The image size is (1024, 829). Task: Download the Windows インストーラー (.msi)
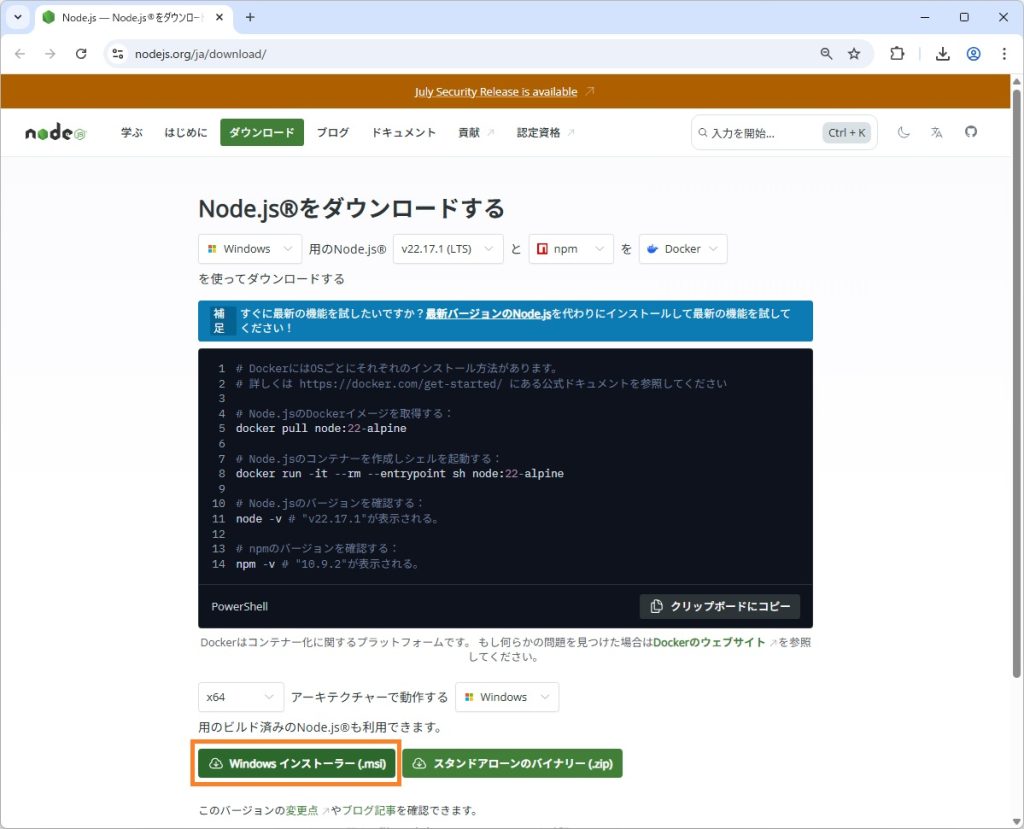297,763
